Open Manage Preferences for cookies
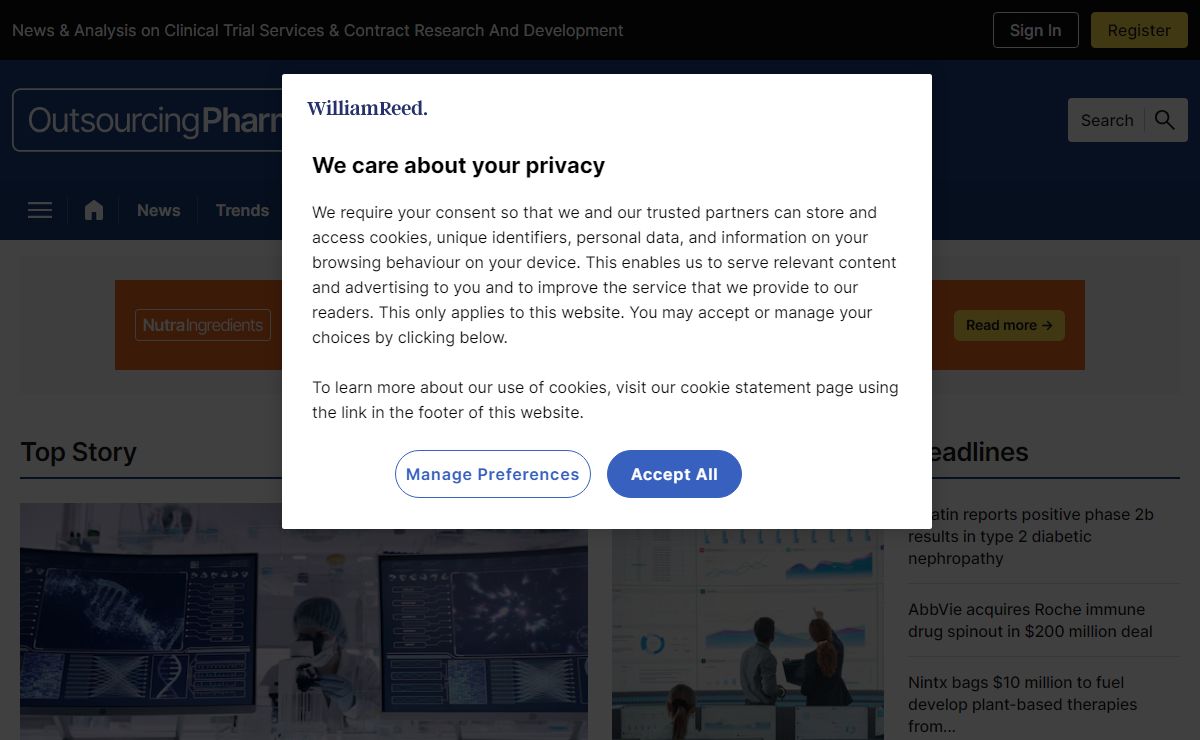The width and height of the screenshot is (1200, 740). click(x=493, y=474)
